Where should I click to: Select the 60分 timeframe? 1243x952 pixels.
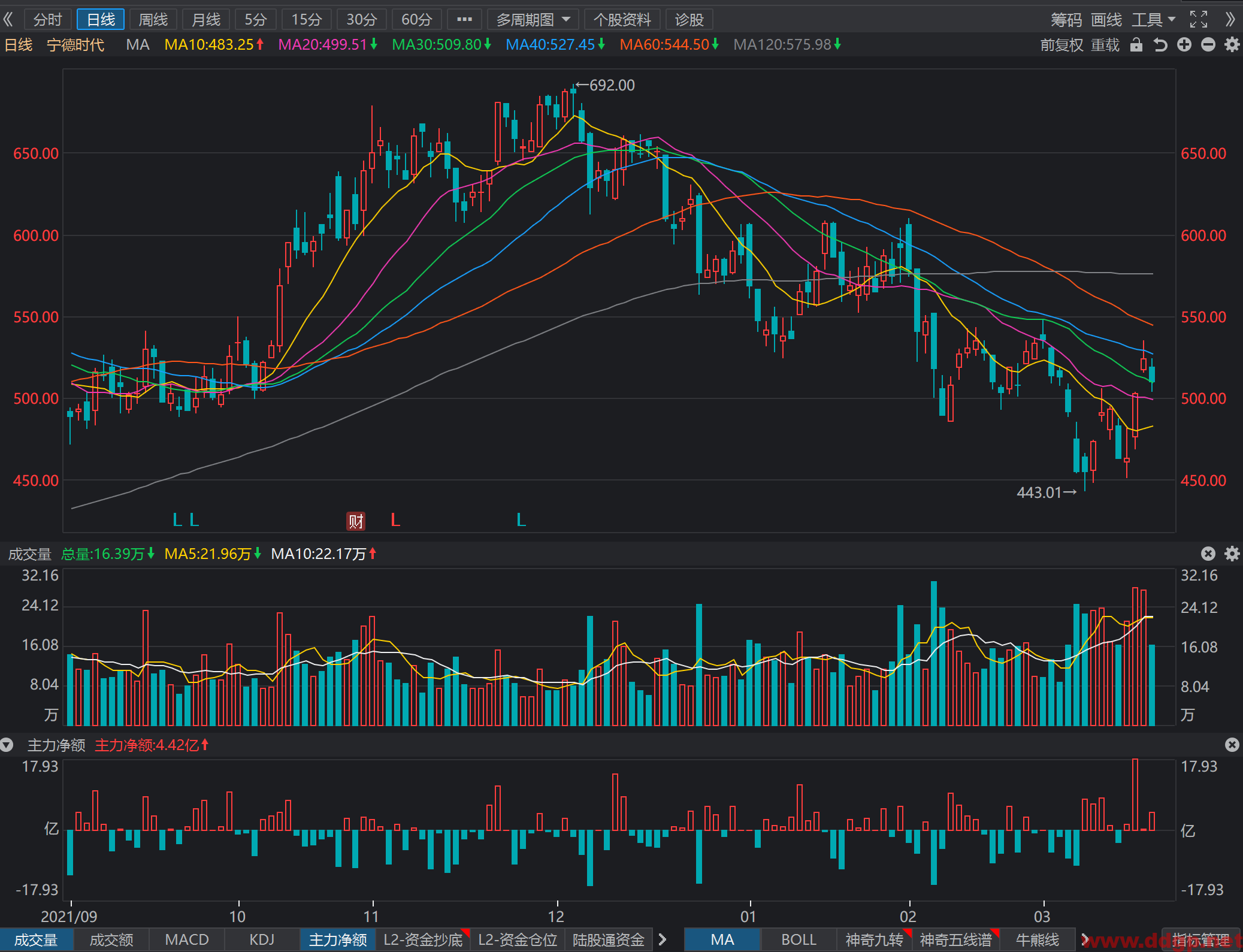tap(416, 20)
